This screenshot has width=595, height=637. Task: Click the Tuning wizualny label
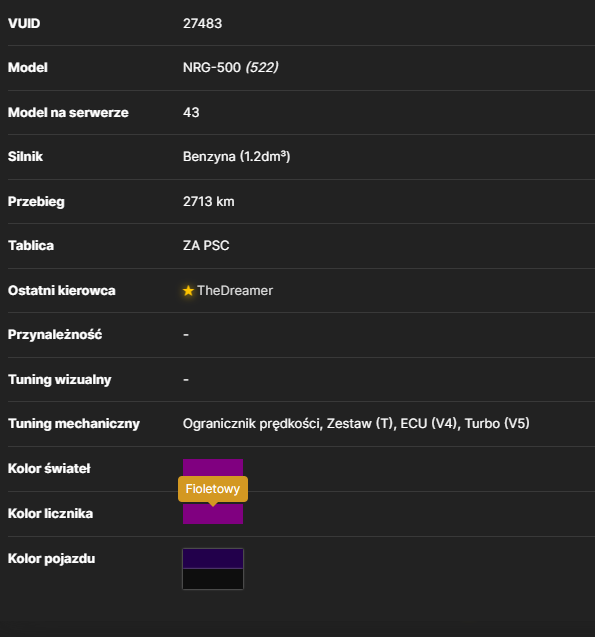coord(60,379)
